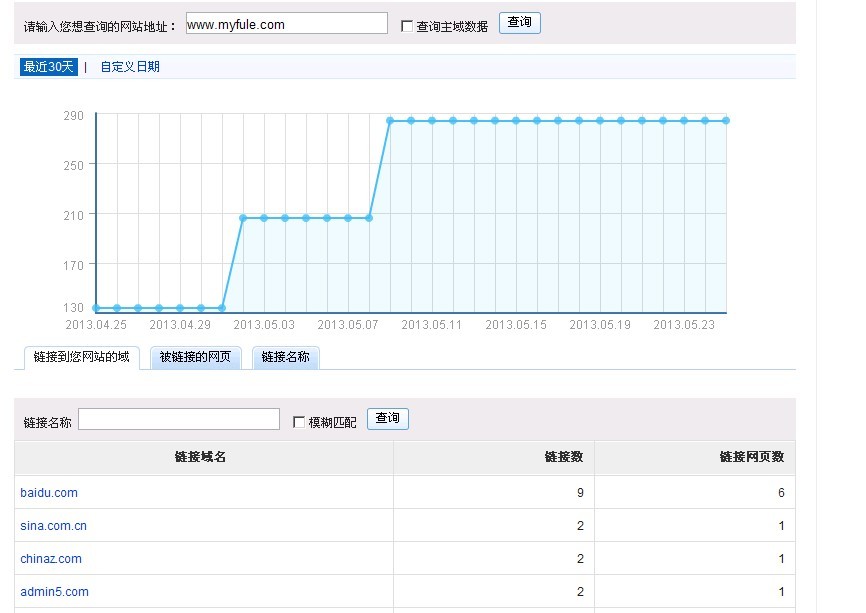Click the first chart data point at 2013.04.25

[96, 308]
